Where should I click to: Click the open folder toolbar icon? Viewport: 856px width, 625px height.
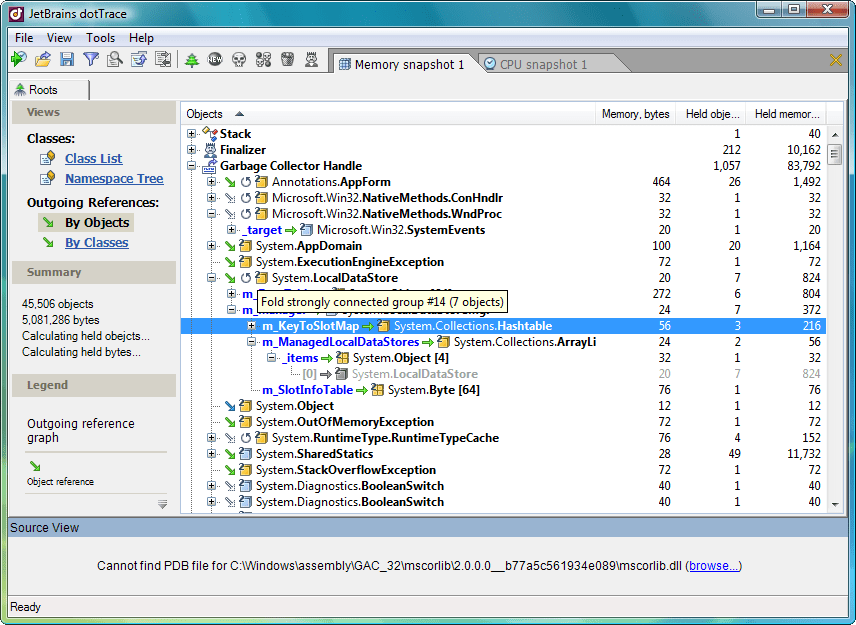43,61
